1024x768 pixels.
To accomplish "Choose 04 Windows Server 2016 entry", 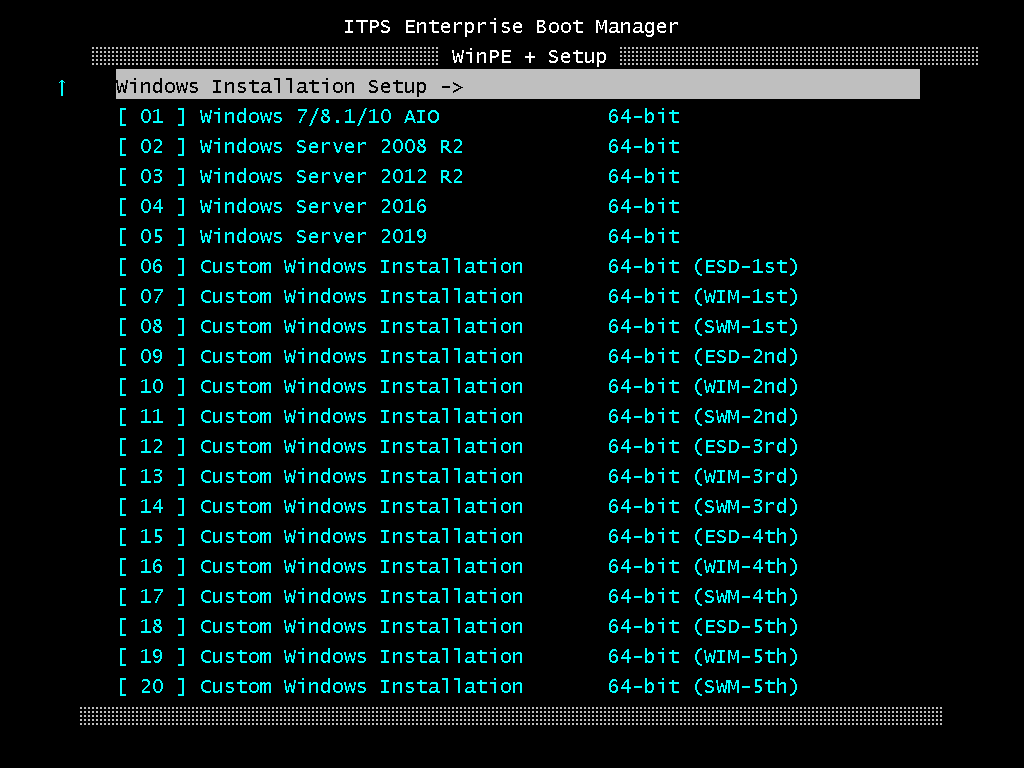I will pos(399,207).
